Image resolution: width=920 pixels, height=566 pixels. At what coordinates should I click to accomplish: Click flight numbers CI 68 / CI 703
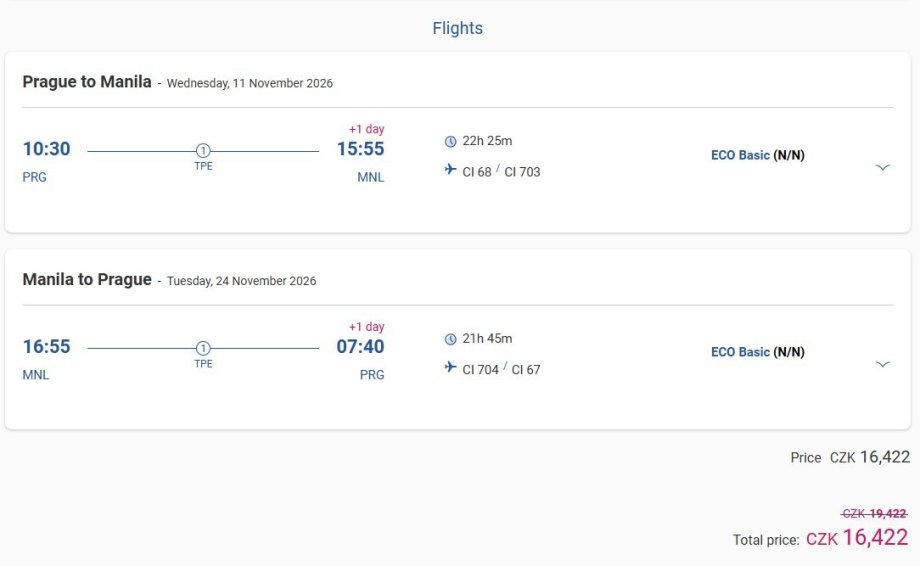click(501, 172)
